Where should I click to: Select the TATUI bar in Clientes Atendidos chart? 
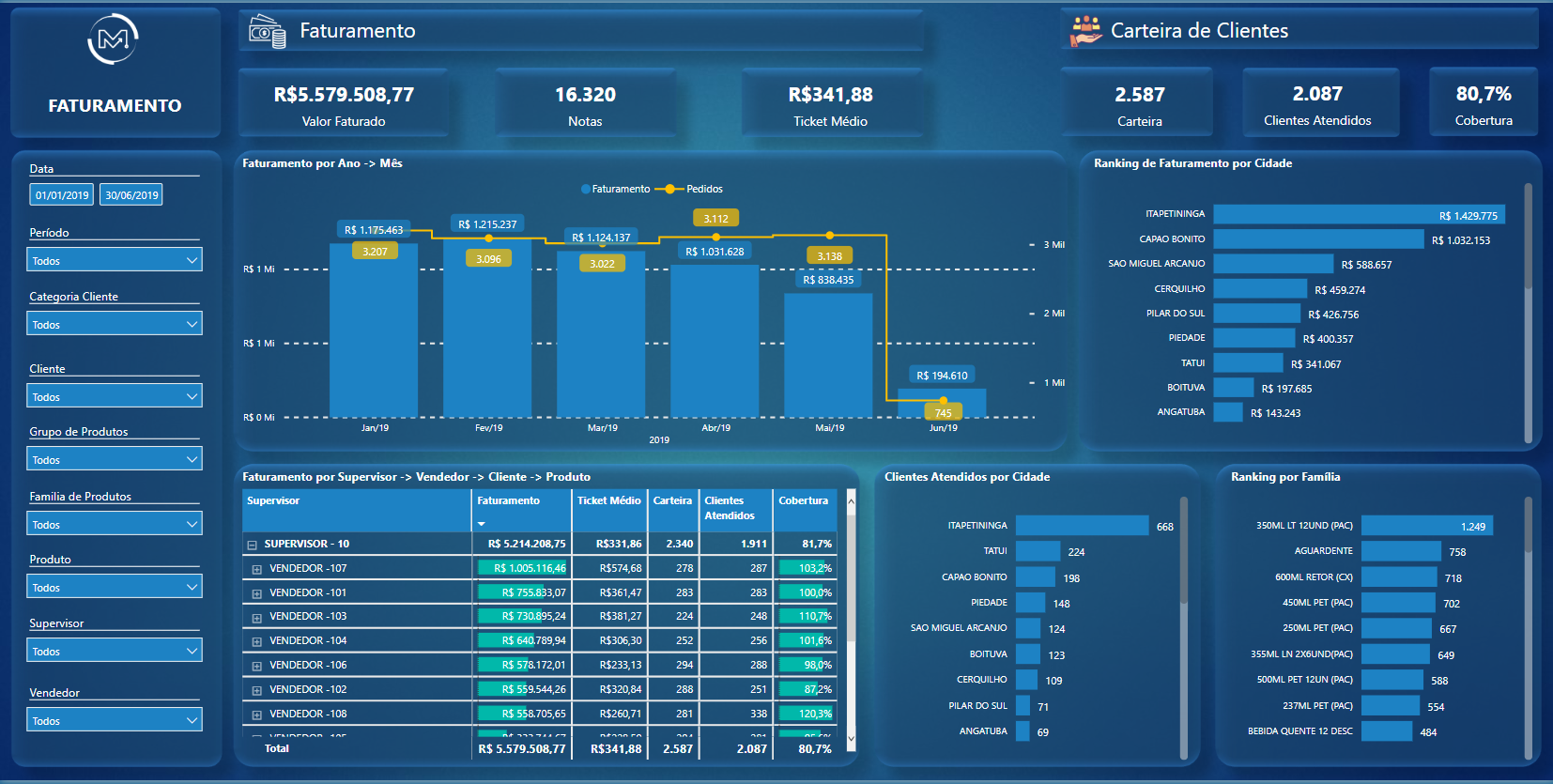[1038, 551]
